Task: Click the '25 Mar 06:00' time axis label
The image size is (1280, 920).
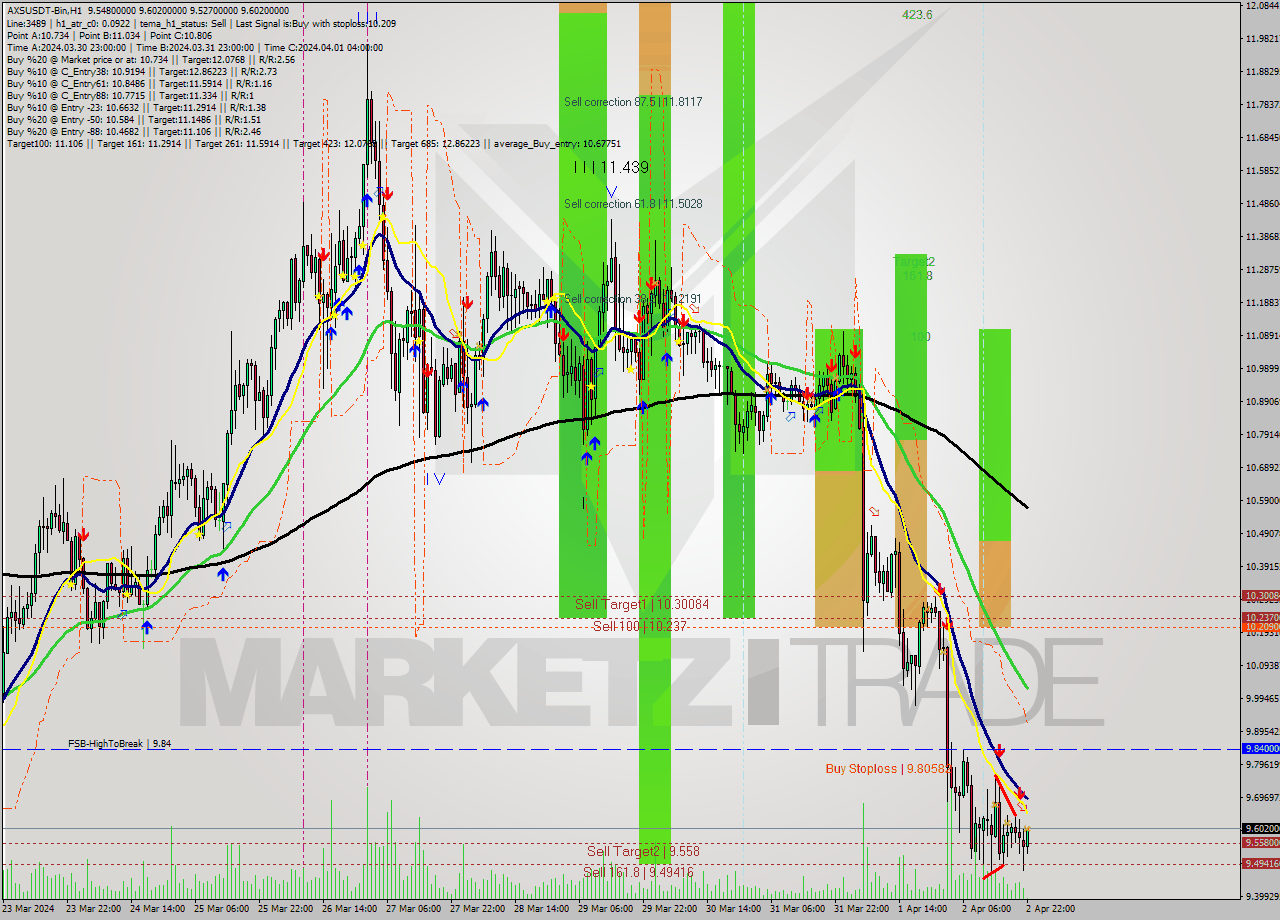Action: click(x=222, y=909)
